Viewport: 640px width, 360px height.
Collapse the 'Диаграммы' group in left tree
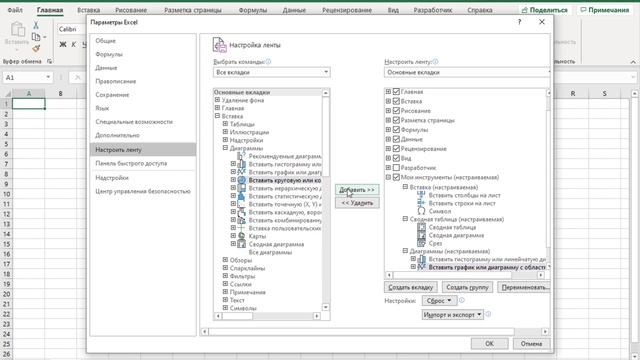pyautogui.click(x=225, y=148)
